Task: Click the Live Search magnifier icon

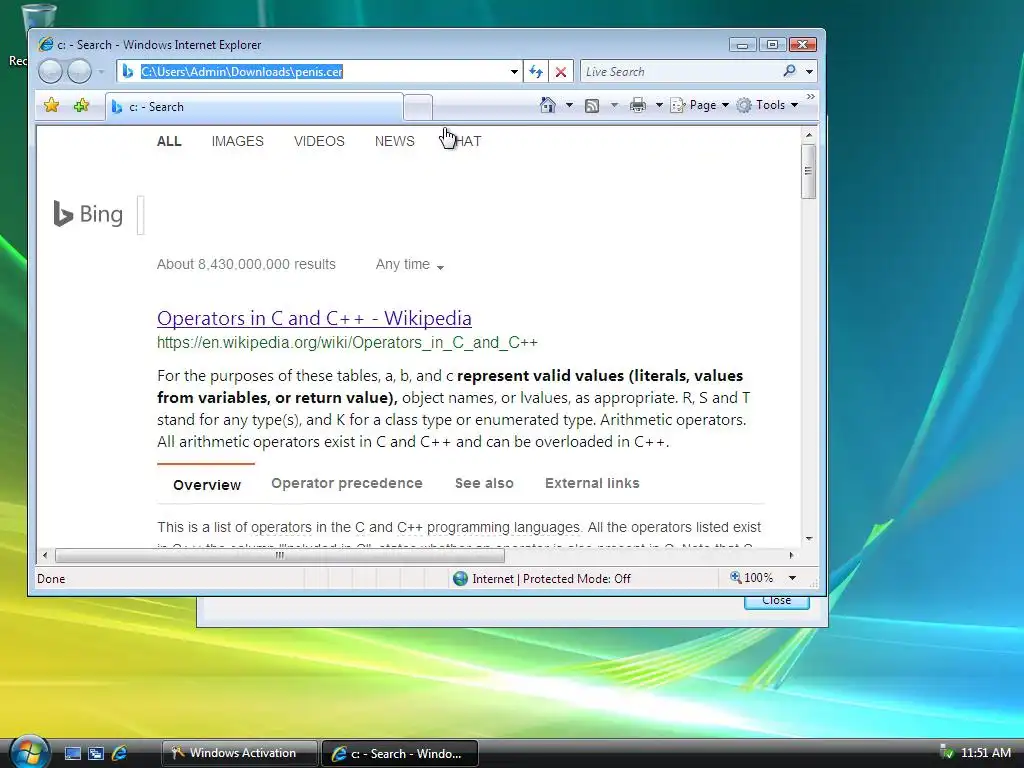Action: pyautogui.click(x=790, y=71)
